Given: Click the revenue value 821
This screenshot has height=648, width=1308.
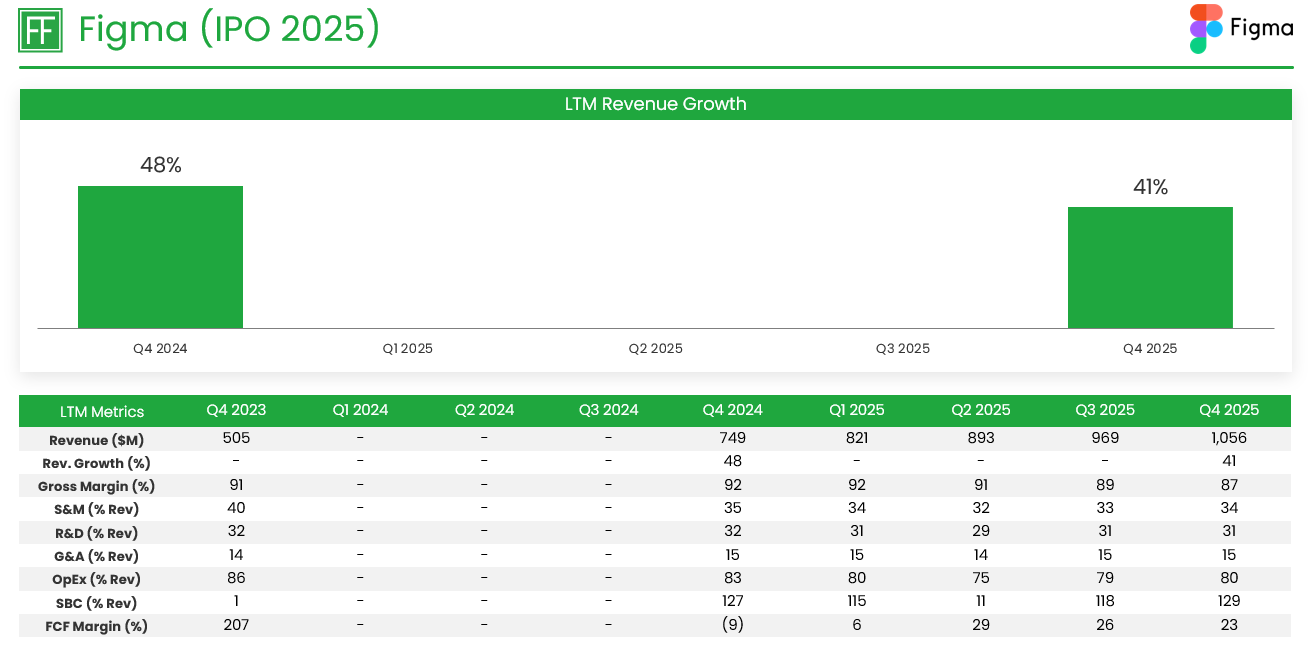Looking at the screenshot, I should (x=857, y=438).
